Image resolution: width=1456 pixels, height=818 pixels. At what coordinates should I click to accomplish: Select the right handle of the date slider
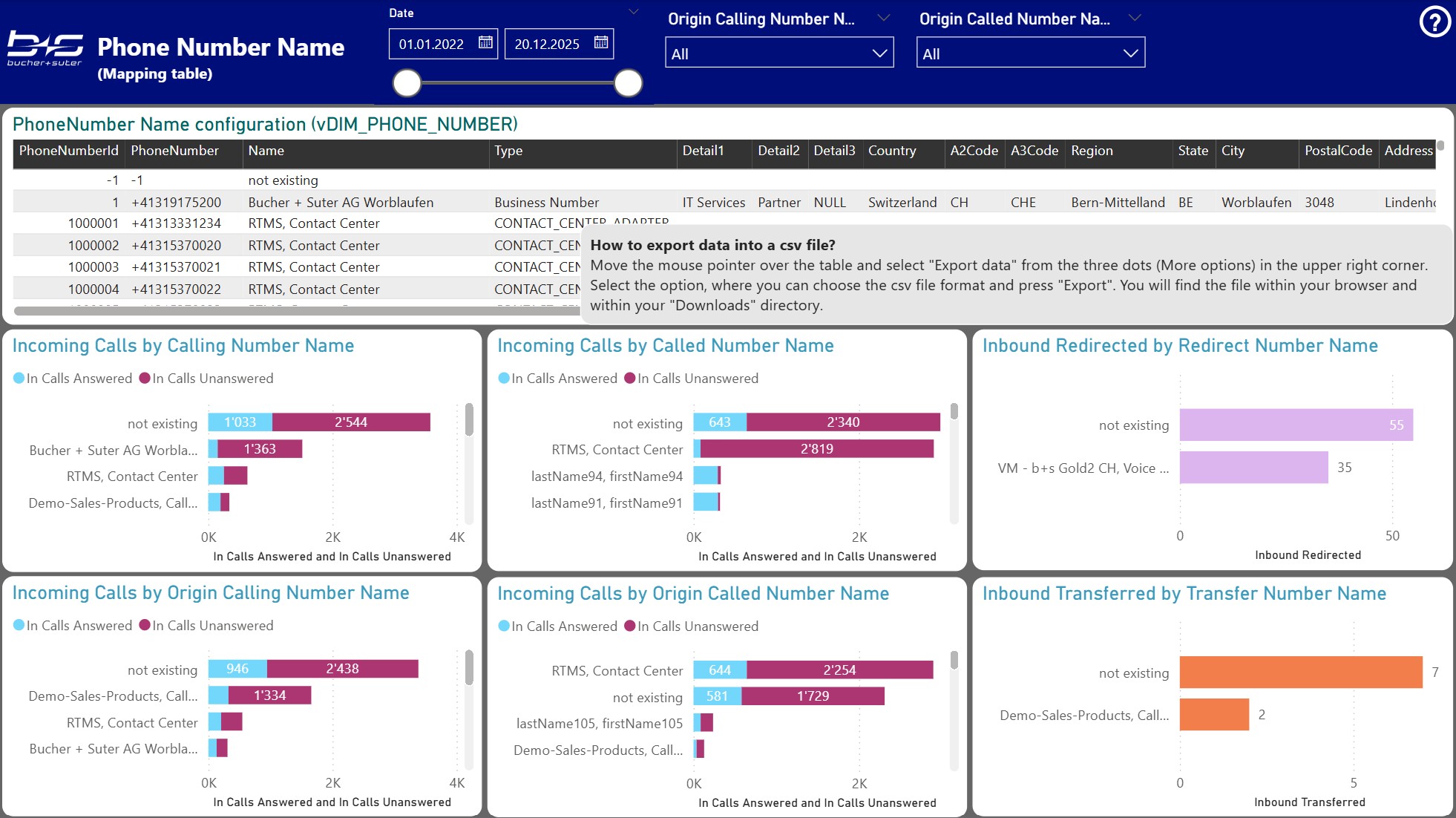point(628,83)
